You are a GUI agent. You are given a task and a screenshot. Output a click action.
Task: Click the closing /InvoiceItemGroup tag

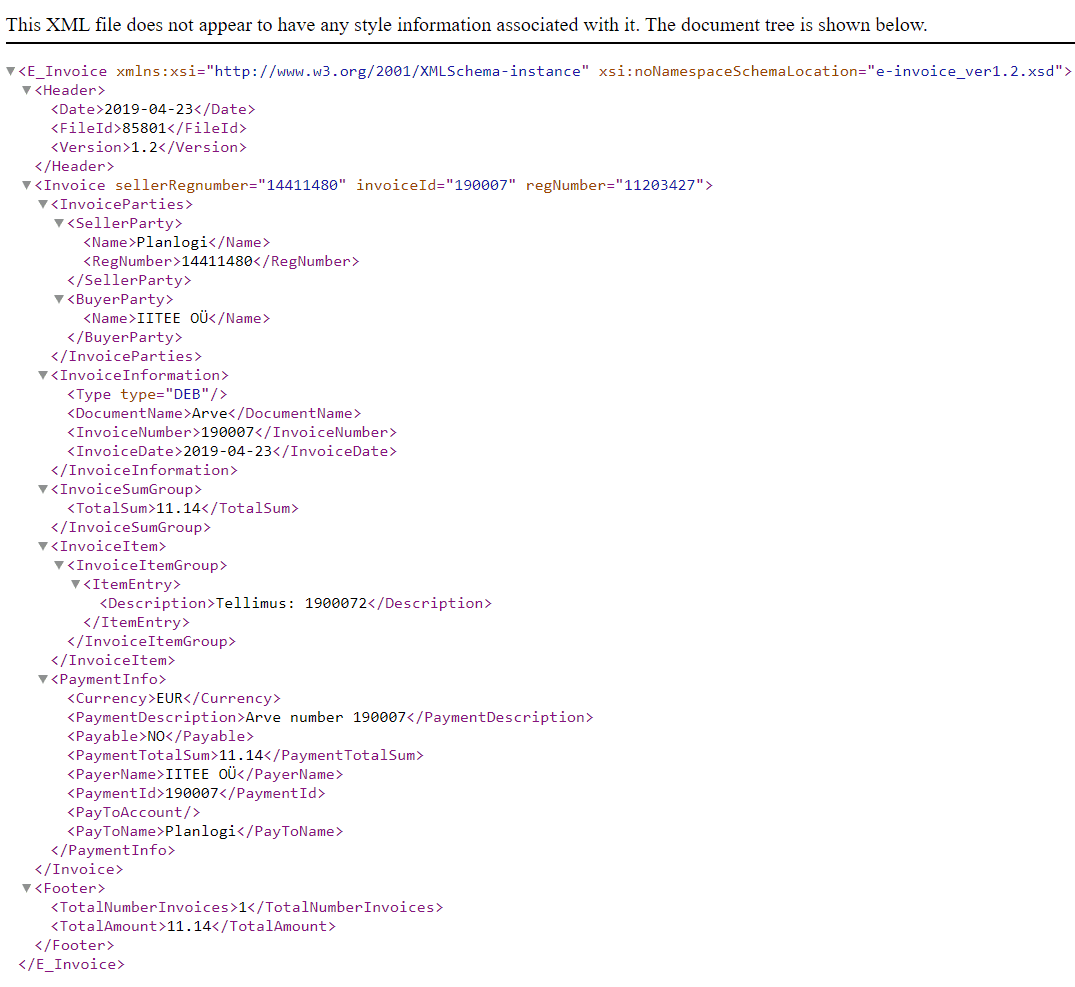point(152,642)
